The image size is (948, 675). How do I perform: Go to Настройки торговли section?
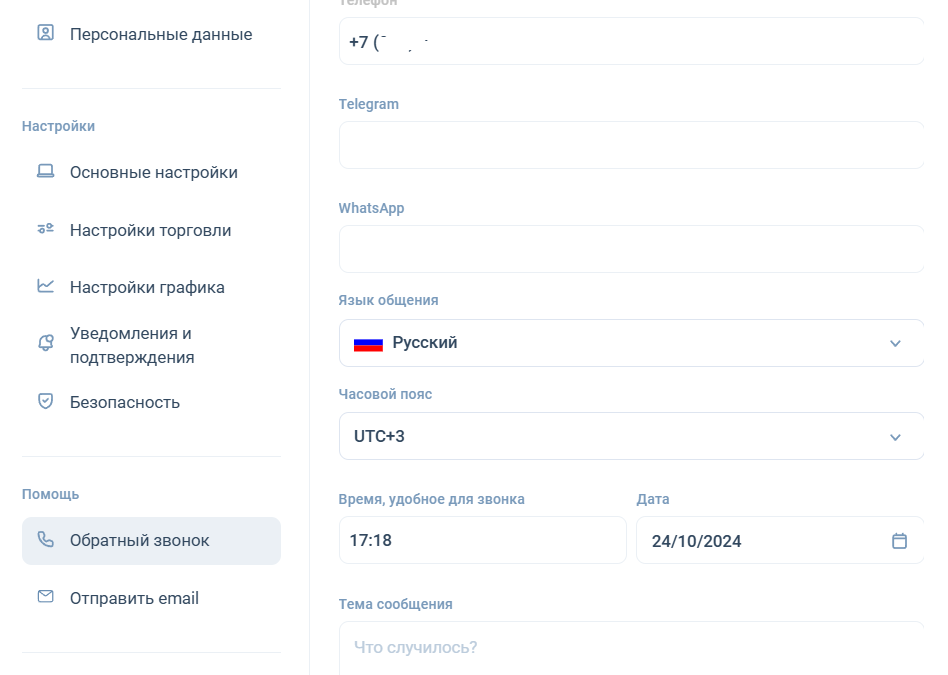coord(150,230)
